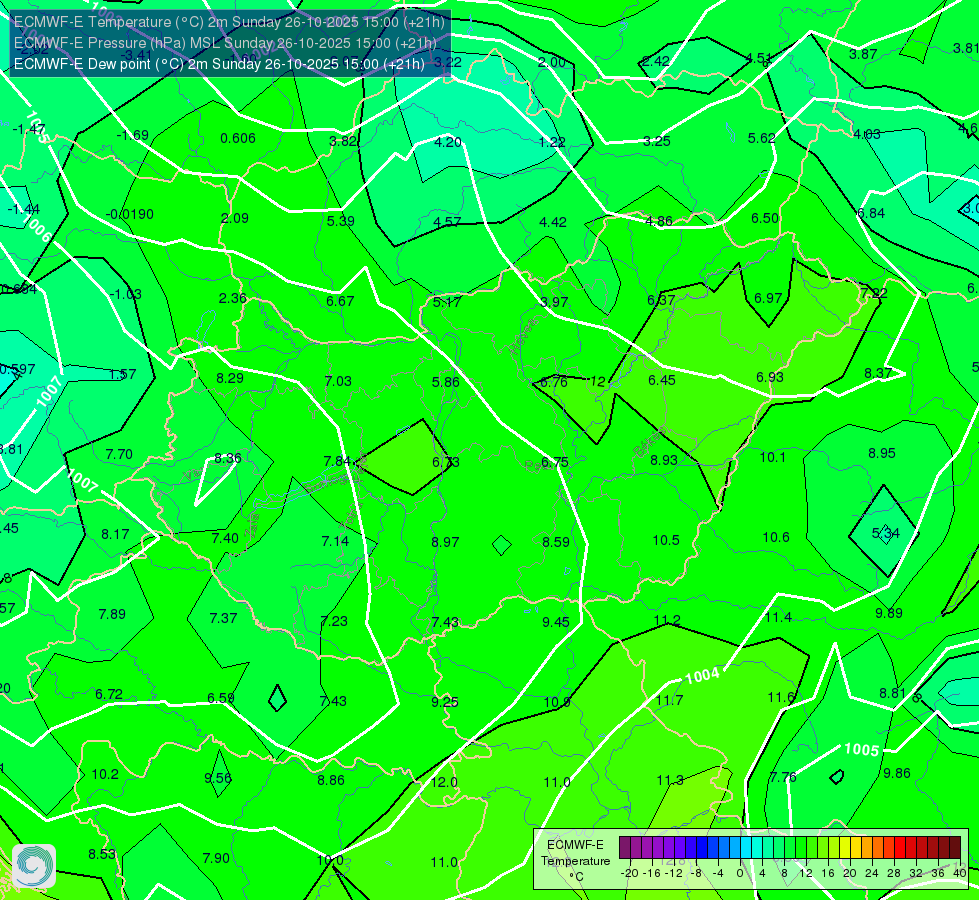Click the grid value 8.29
979x900 pixels.
[x=230, y=378]
